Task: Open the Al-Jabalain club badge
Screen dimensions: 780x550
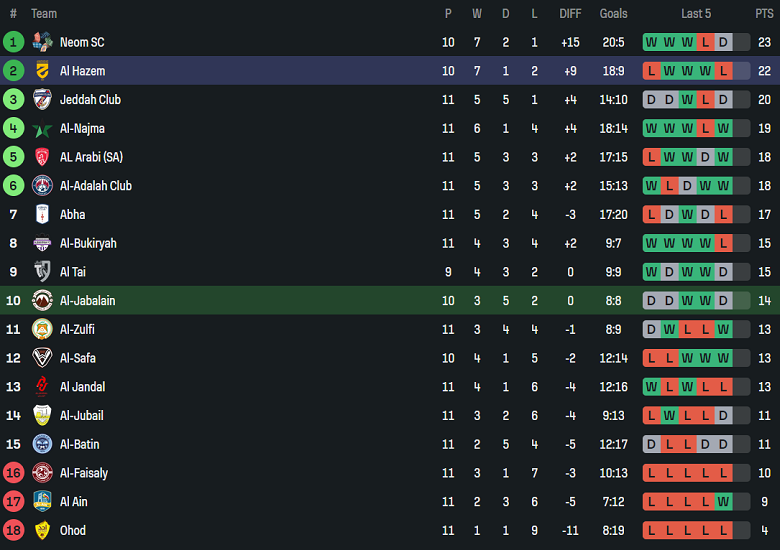Action: (x=42, y=301)
